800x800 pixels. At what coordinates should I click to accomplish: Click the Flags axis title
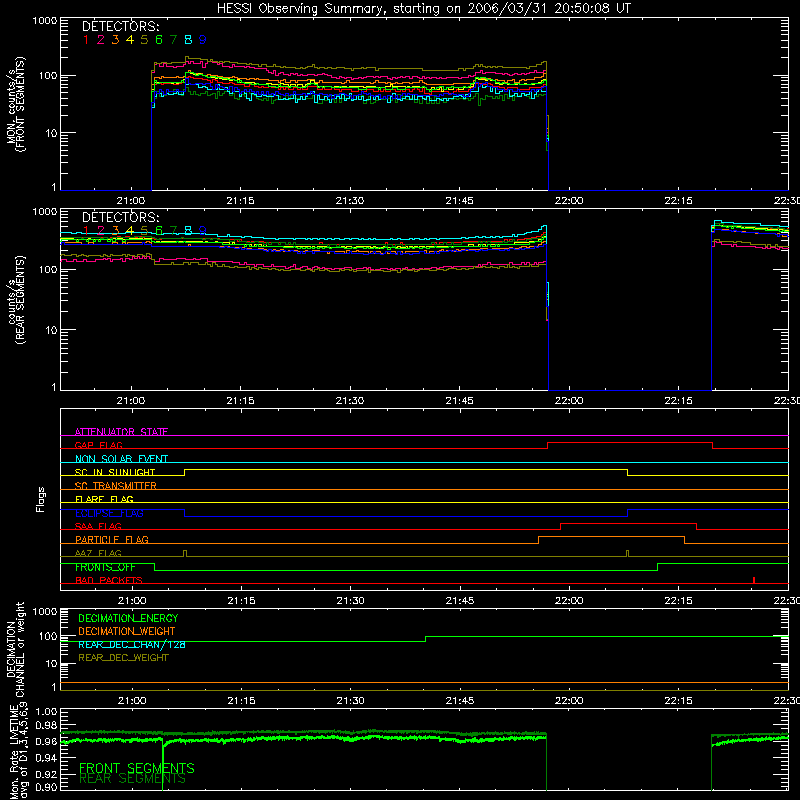[x=41, y=499]
